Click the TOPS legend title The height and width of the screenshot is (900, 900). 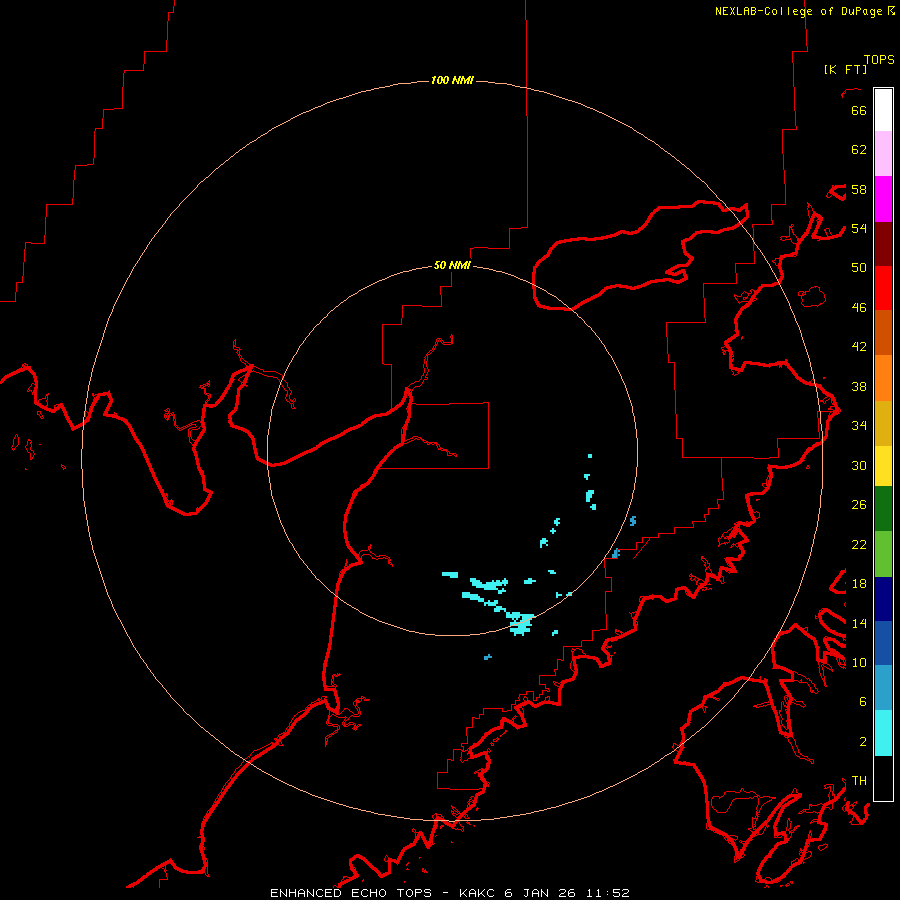pos(879,60)
